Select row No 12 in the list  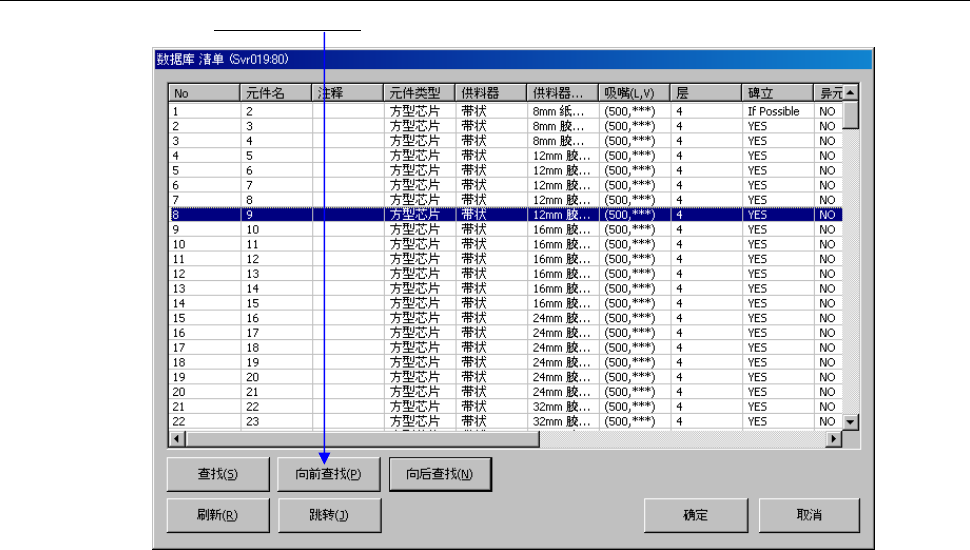(506, 274)
